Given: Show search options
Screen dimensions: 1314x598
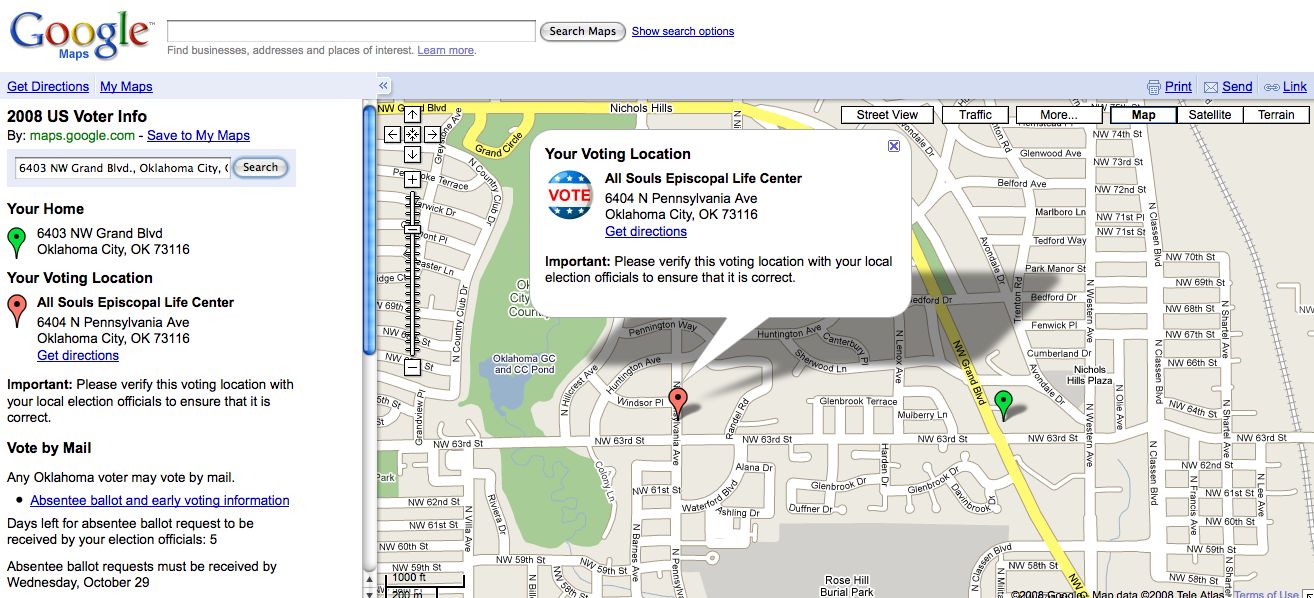Looking at the screenshot, I should coord(682,31).
